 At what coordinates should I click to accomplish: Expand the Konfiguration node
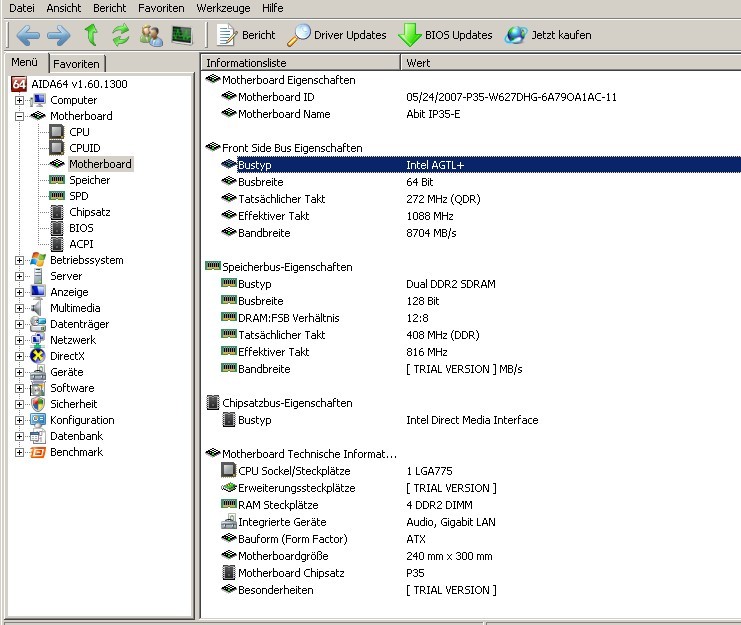19,420
